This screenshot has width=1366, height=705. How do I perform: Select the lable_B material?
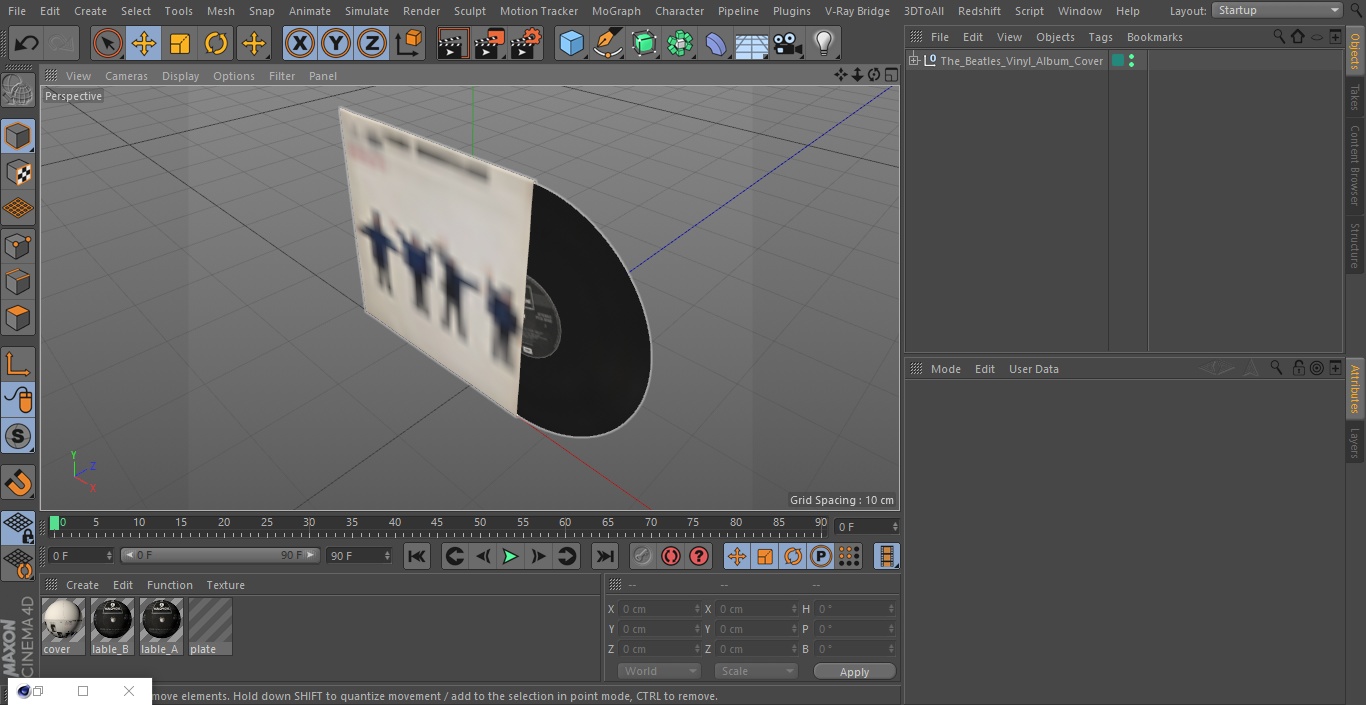click(x=112, y=627)
